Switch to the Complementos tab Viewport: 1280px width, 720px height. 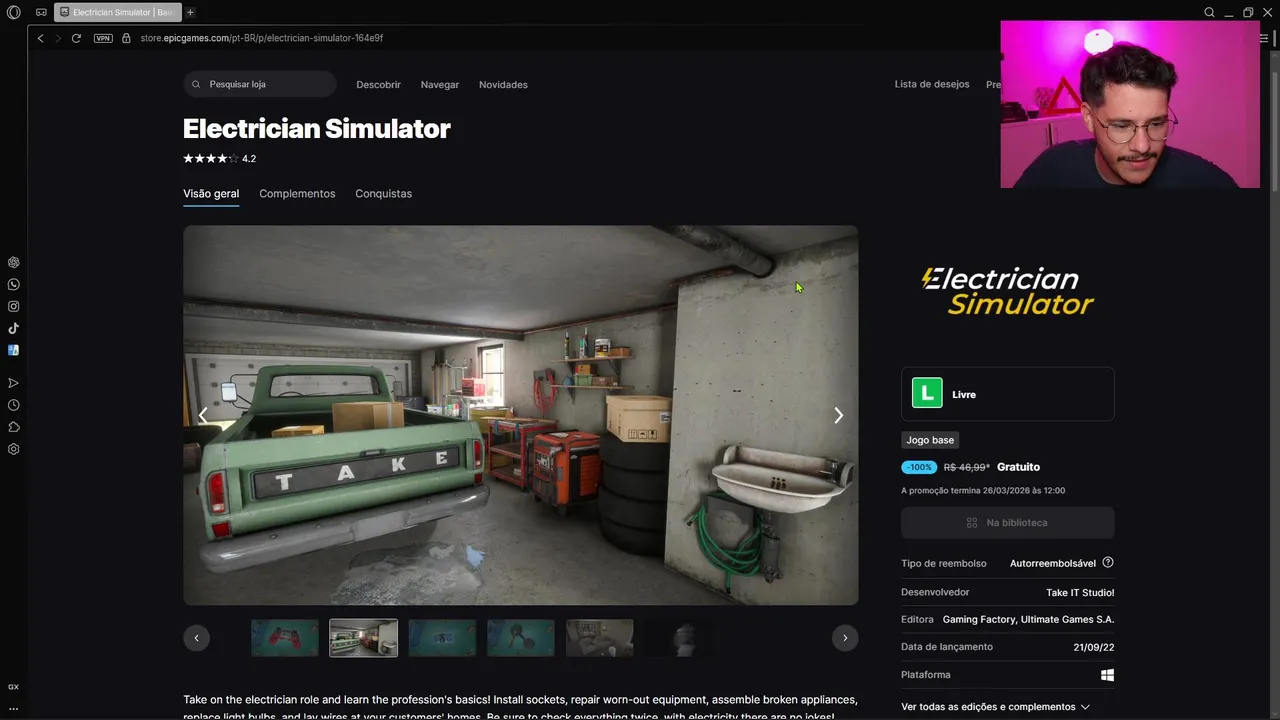pyautogui.click(x=297, y=194)
